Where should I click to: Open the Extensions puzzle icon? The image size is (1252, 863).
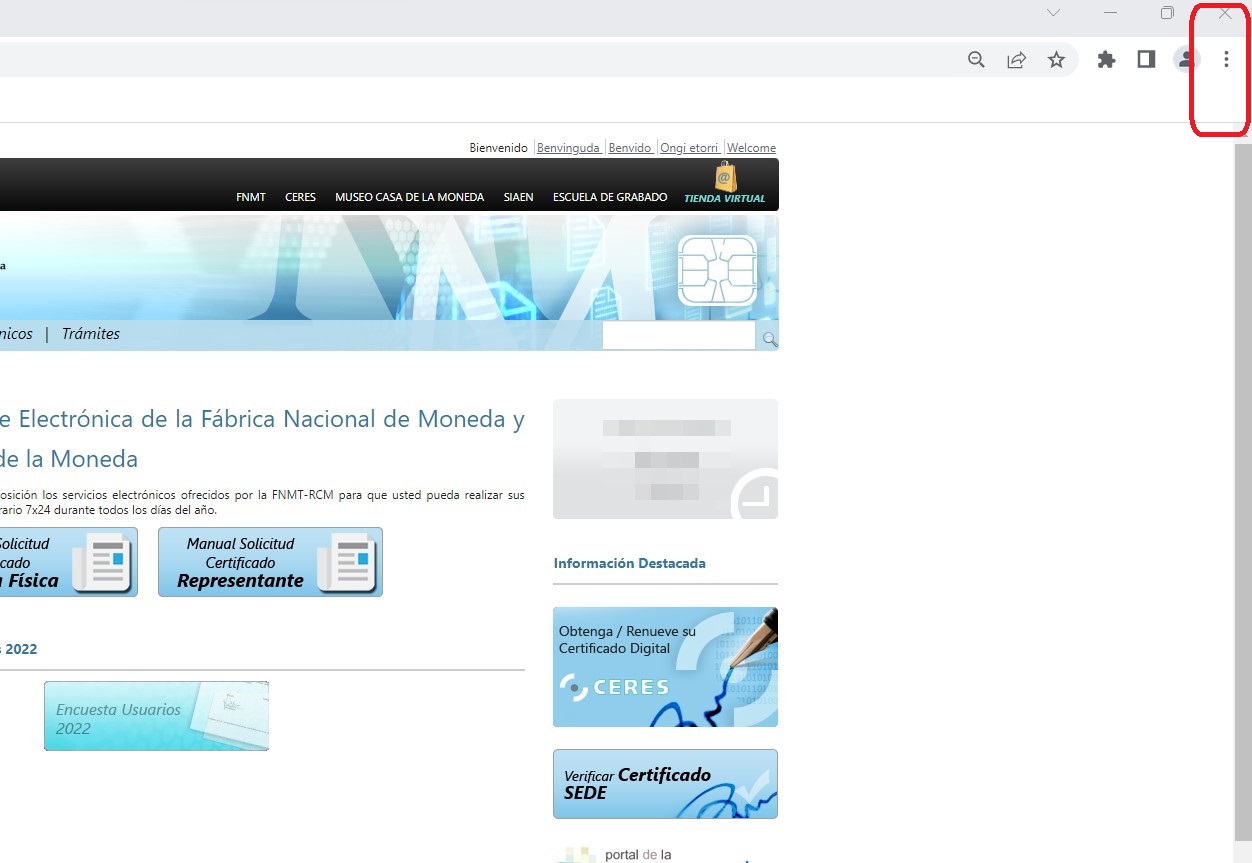coord(1106,60)
